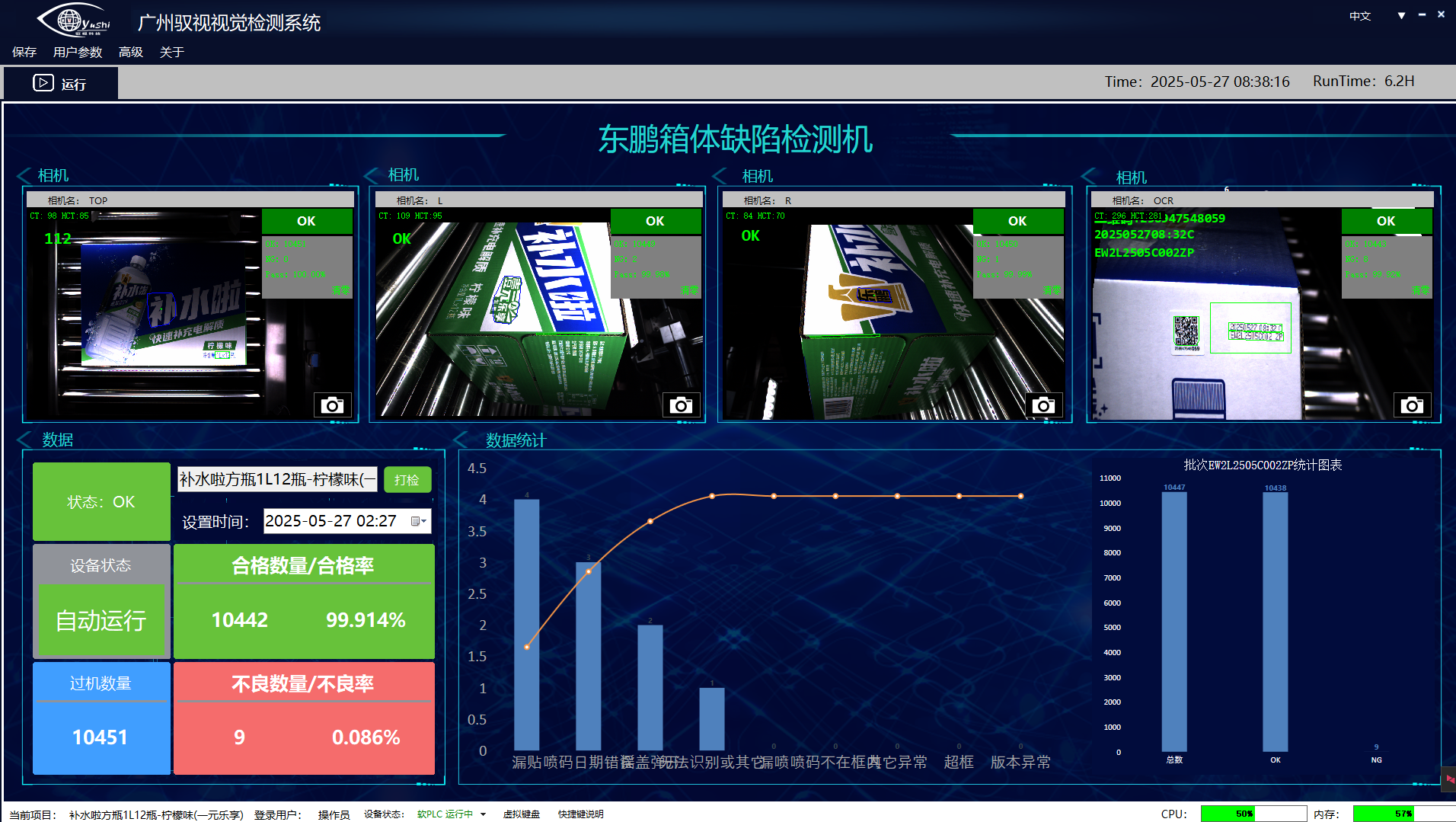Click the Yushi logo in the title bar
Viewport: 1456px width, 822px height.
point(75,21)
